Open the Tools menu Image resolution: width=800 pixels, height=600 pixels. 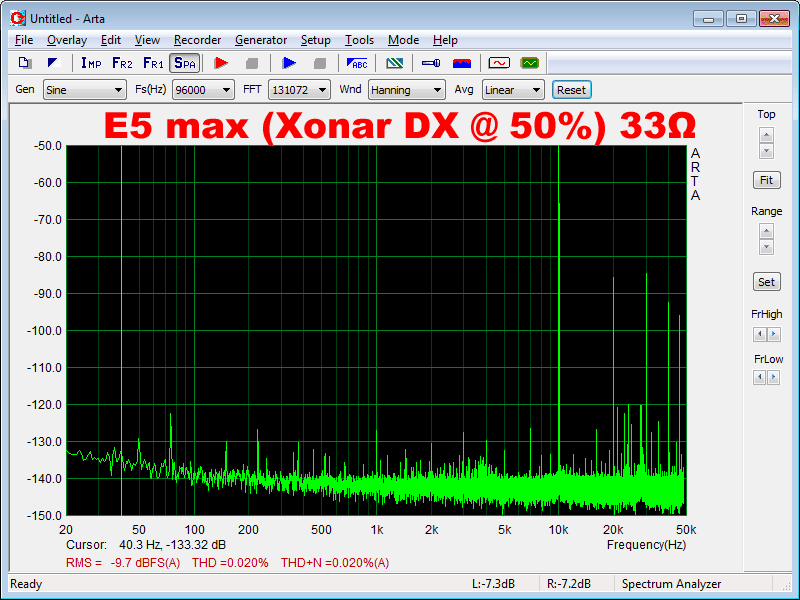click(x=359, y=40)
